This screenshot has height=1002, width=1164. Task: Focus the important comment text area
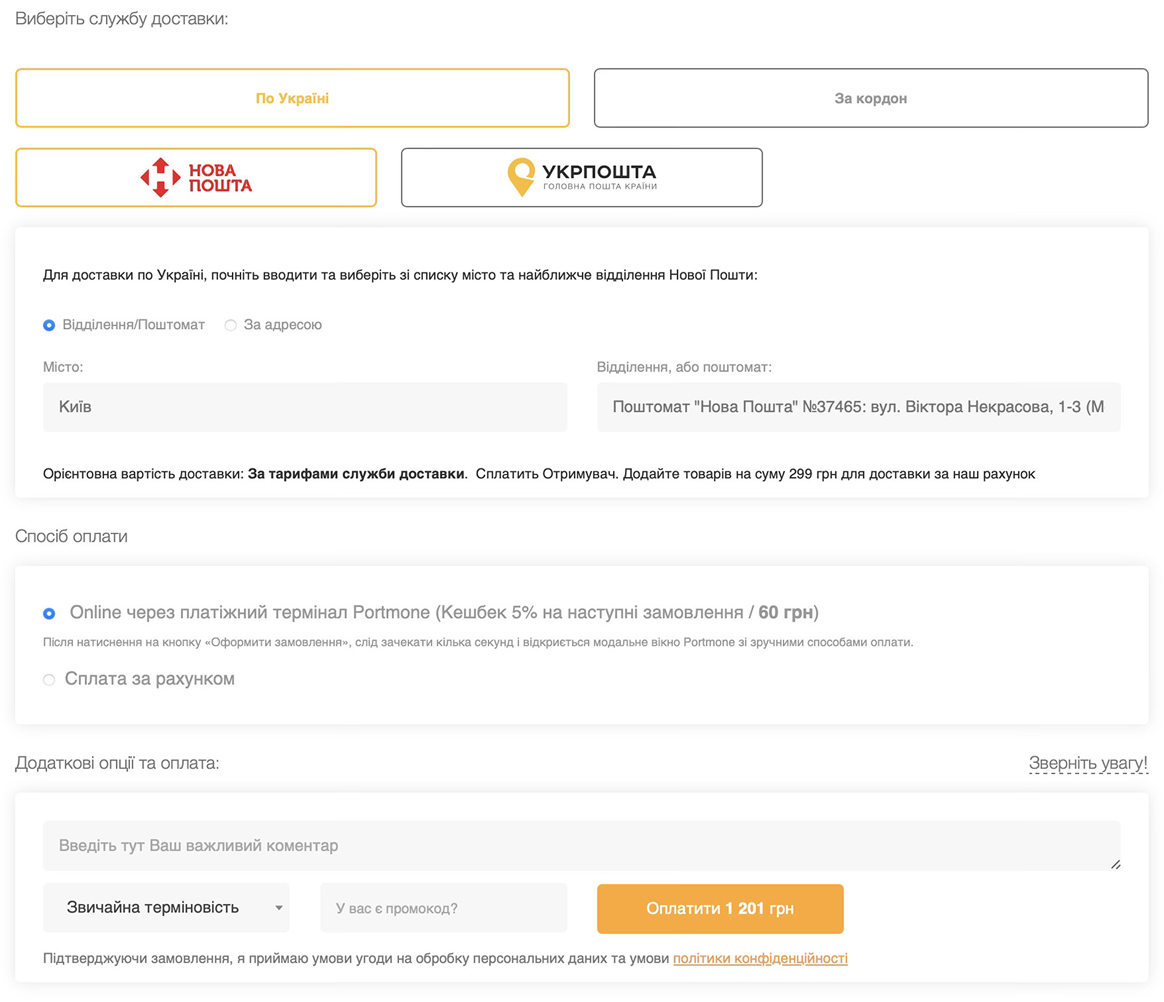(x=581, y=846)
